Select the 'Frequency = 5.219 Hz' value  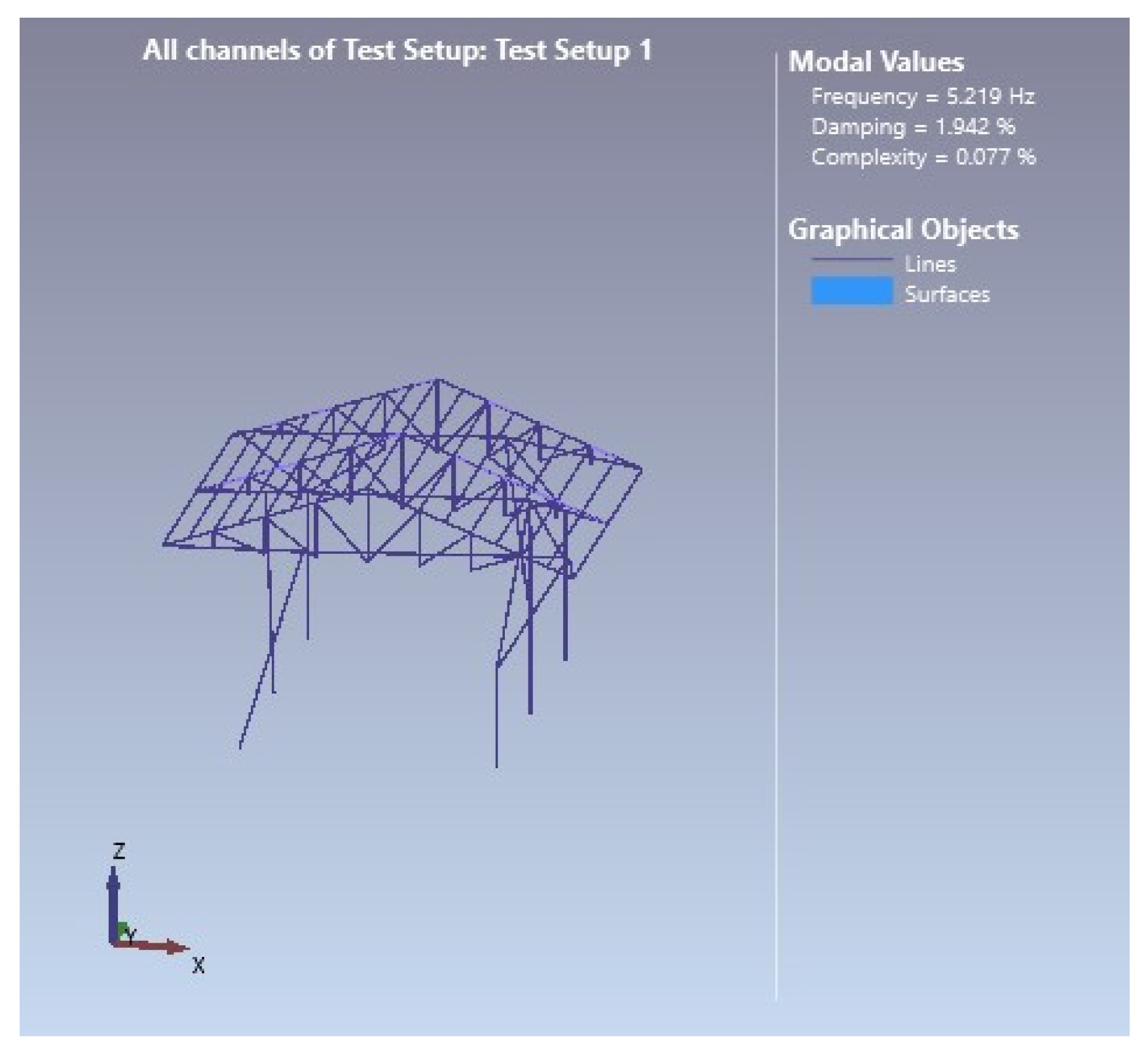[x=923, y=97]
